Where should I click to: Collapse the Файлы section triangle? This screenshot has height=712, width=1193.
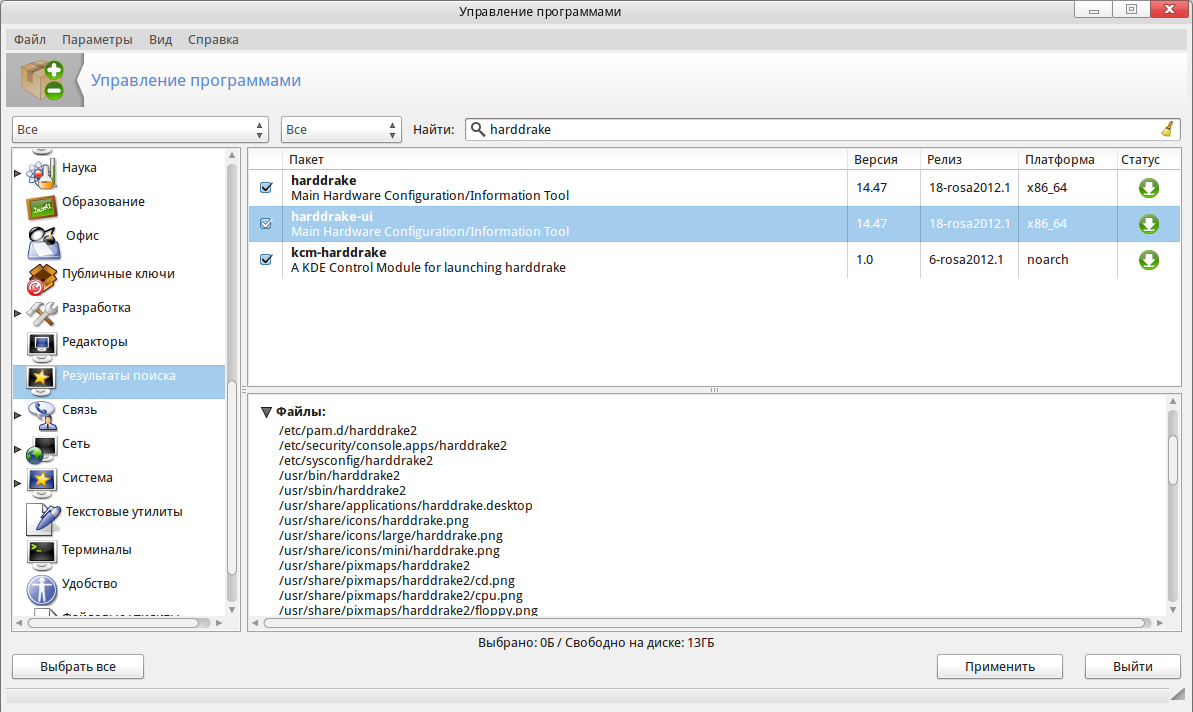click(x=266, y=412)
